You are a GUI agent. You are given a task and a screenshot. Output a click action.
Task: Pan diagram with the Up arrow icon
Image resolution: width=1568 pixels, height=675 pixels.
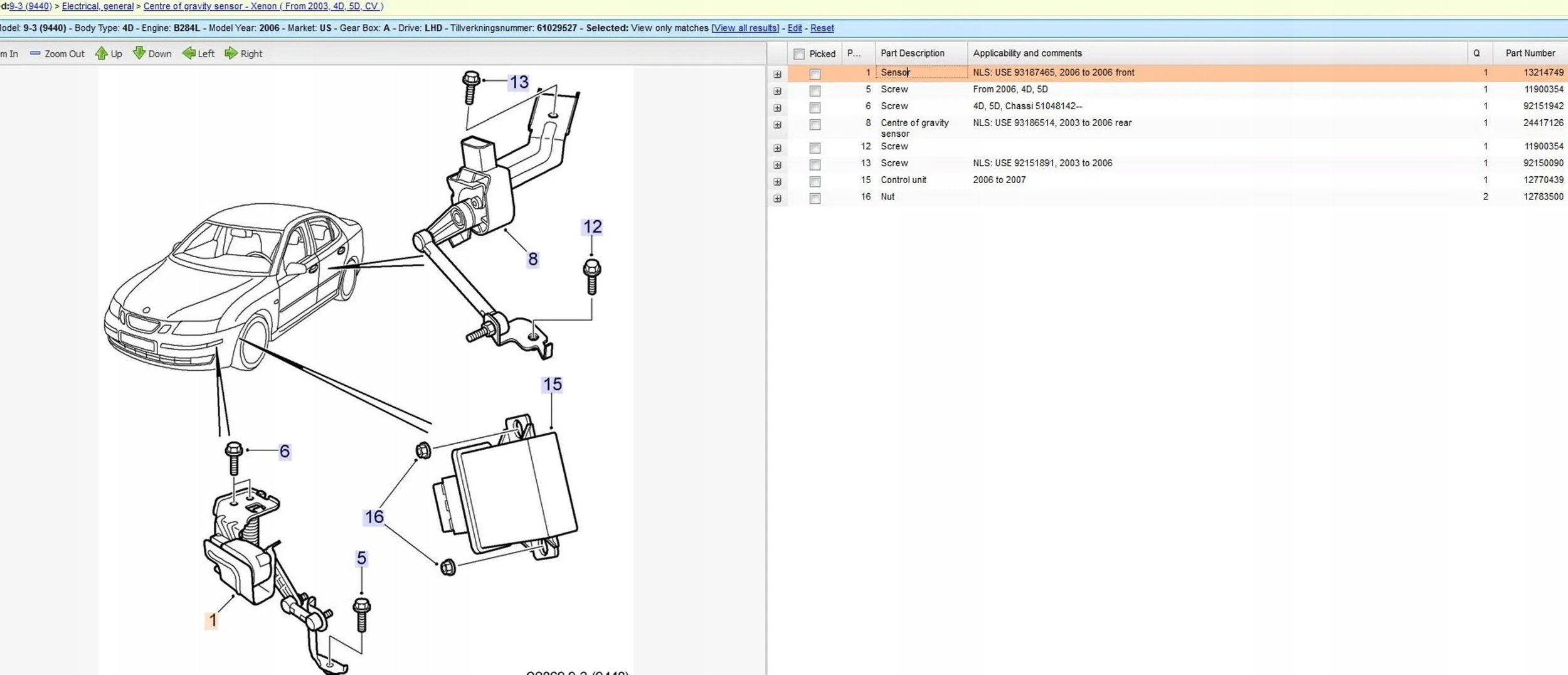coord(101,53)
